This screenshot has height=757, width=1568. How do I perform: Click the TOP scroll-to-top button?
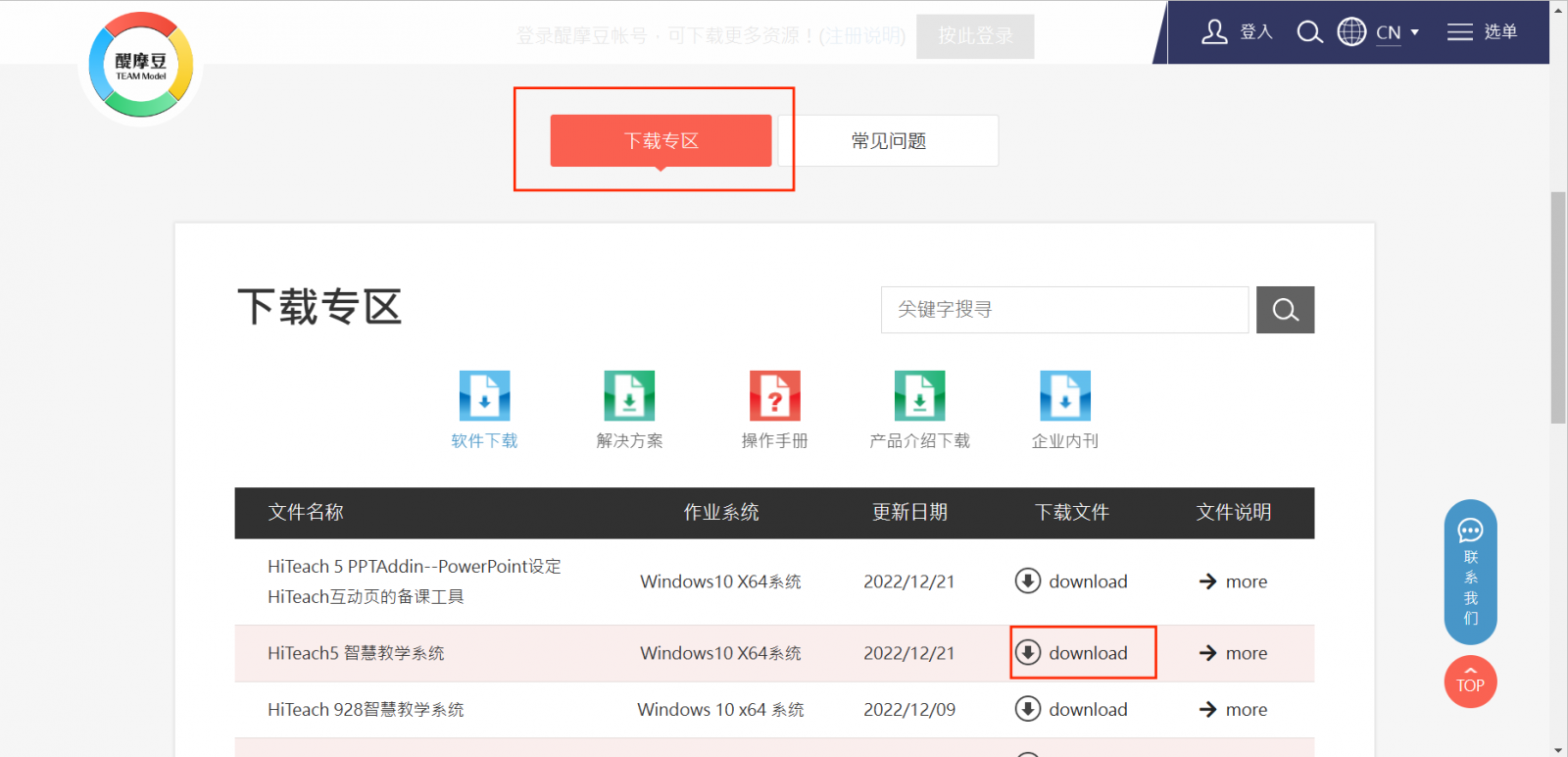click(x=1470, y=681)
